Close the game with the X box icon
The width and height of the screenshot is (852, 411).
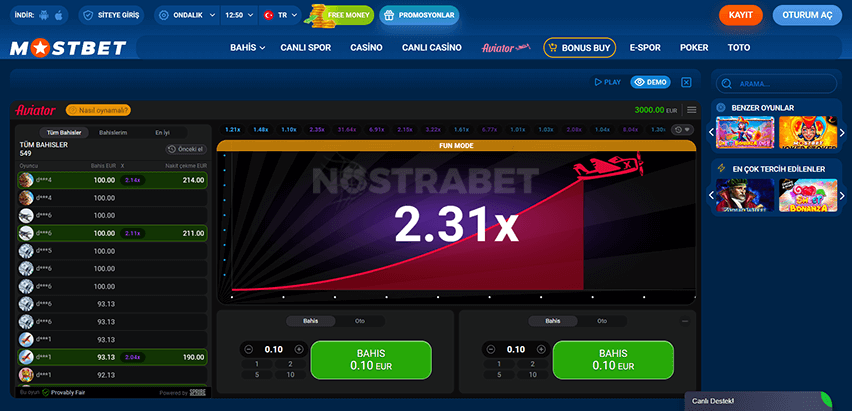coord(686,82)
